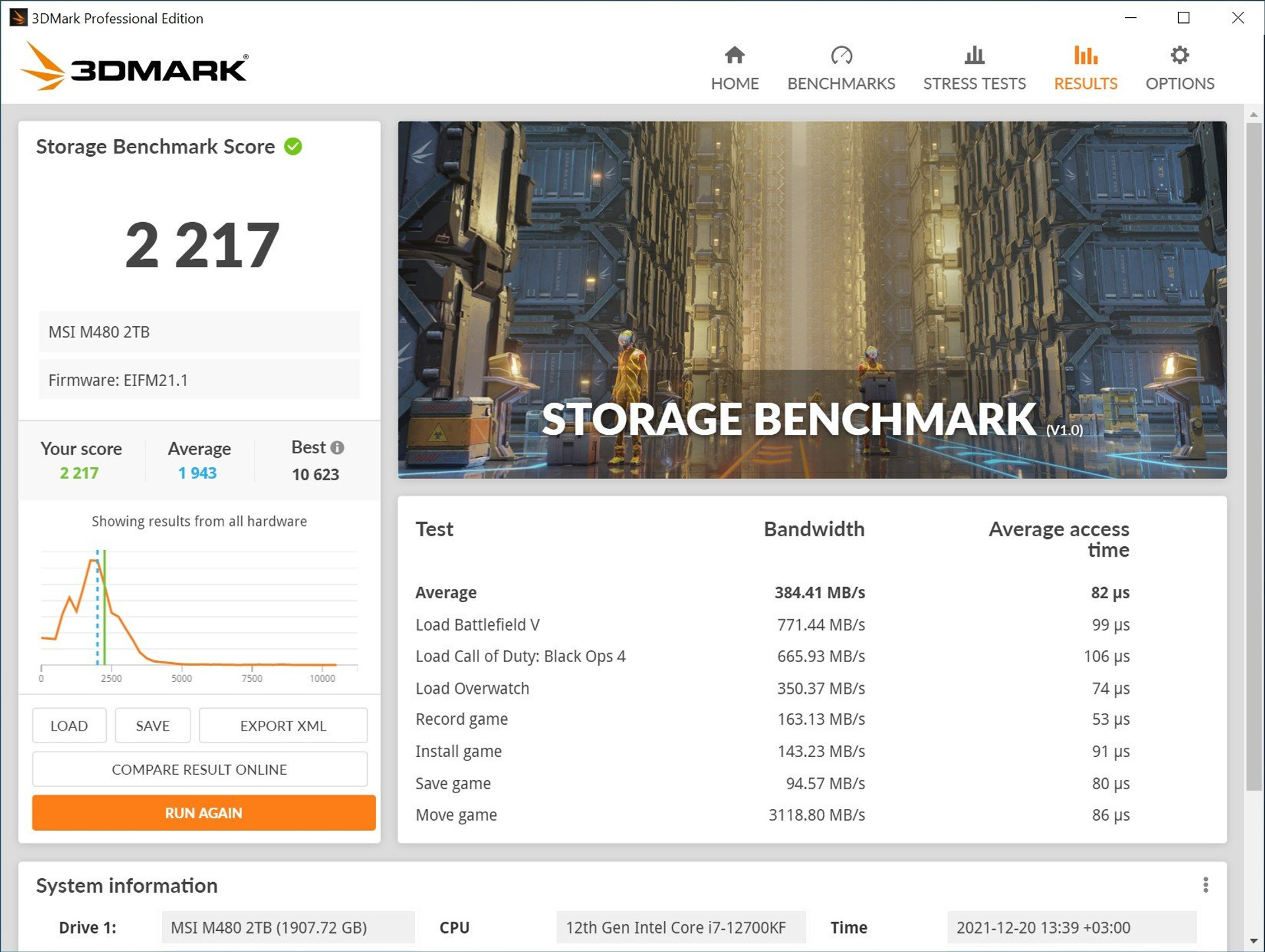This screenshot has height=952, width=1265.
Task: Maximize the 3DMark window
Action: point(1184,18)
